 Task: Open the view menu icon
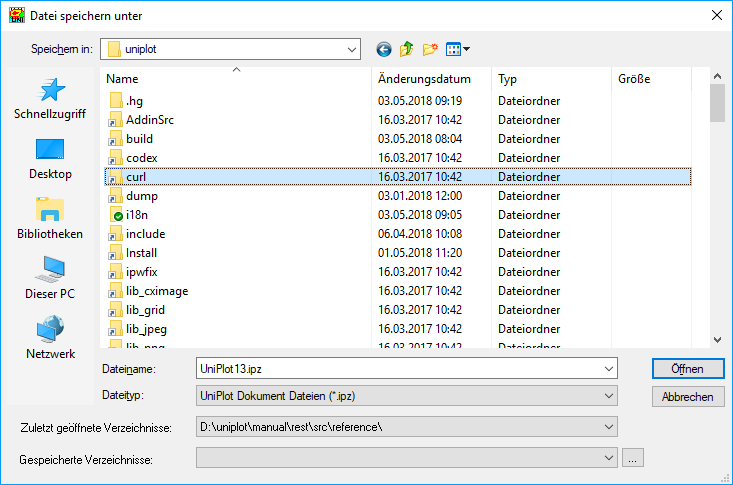click(x=458, y=49)
